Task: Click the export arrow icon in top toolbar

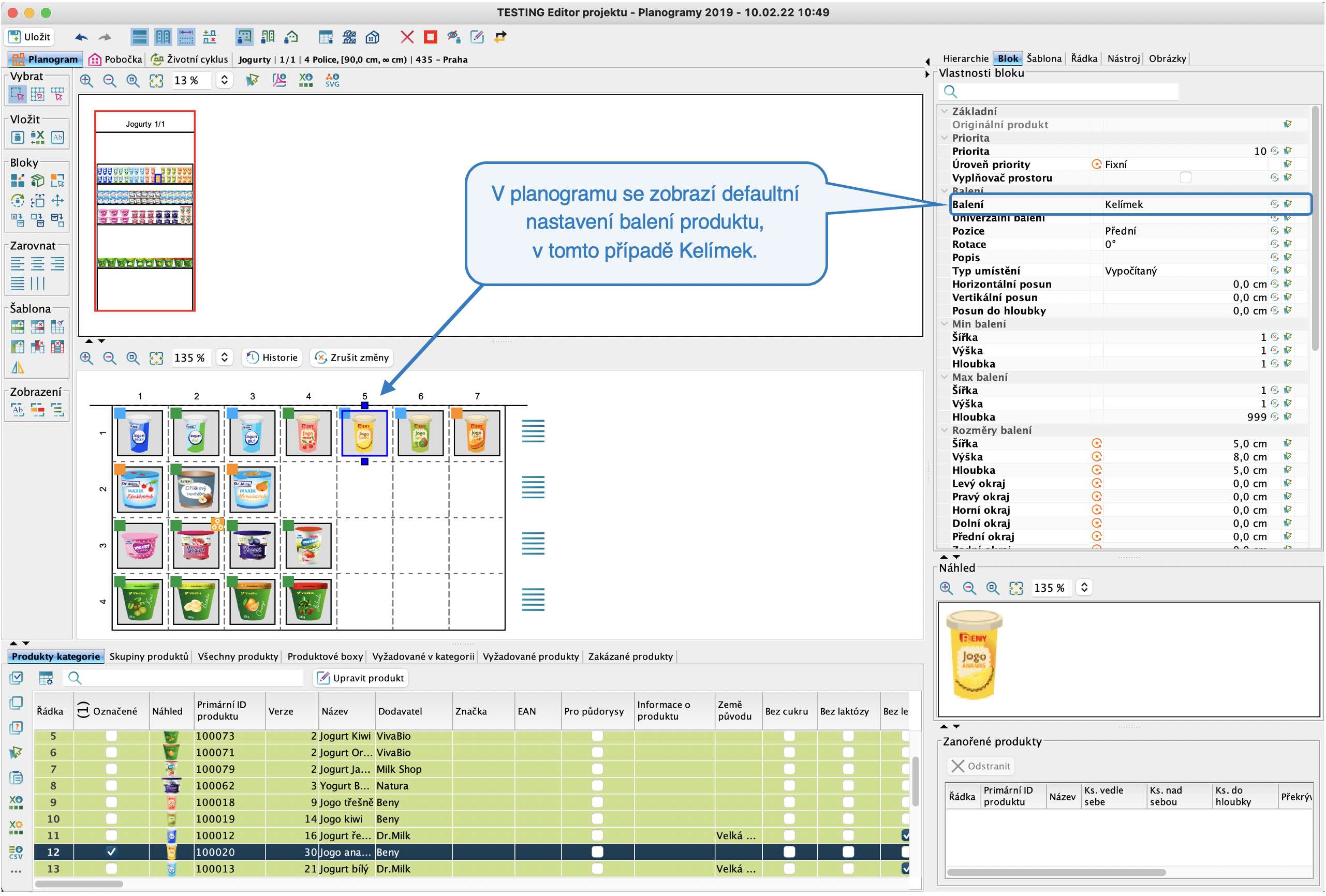Action: pyautogui.click(x=500, y=37)
